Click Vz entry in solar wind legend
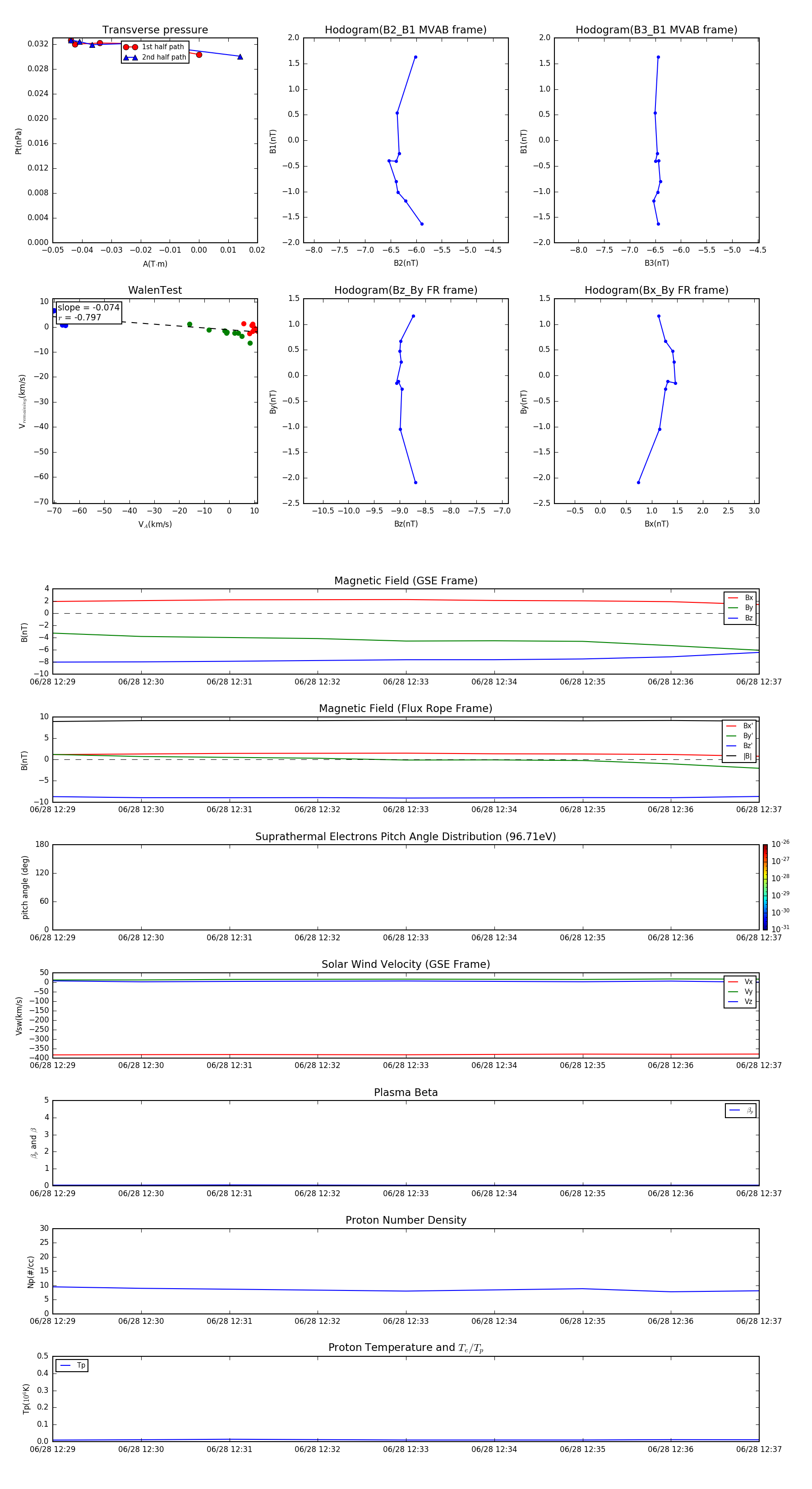This screenshot has width=812, height=1489. (740, 1001)
